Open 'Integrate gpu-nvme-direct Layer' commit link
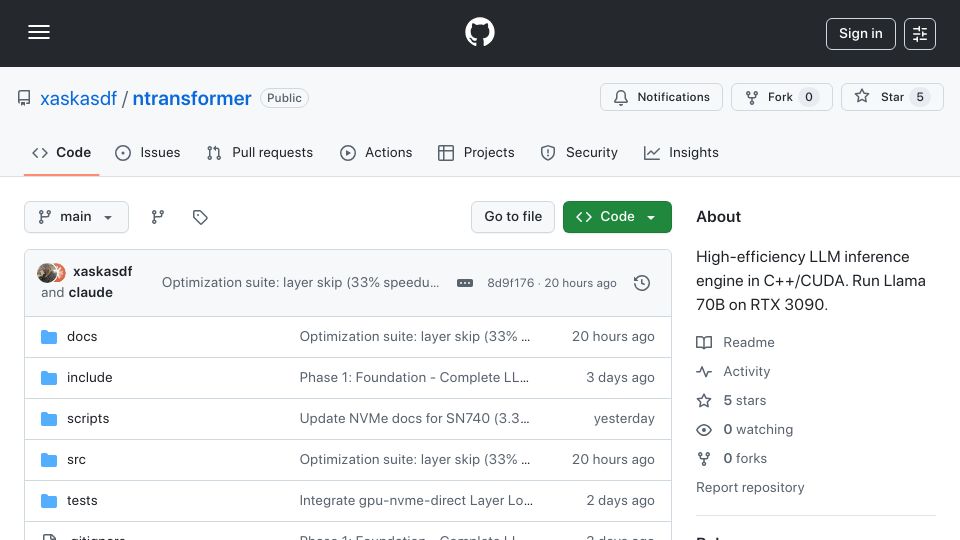960x540 pixels. (x=416, y=501)
